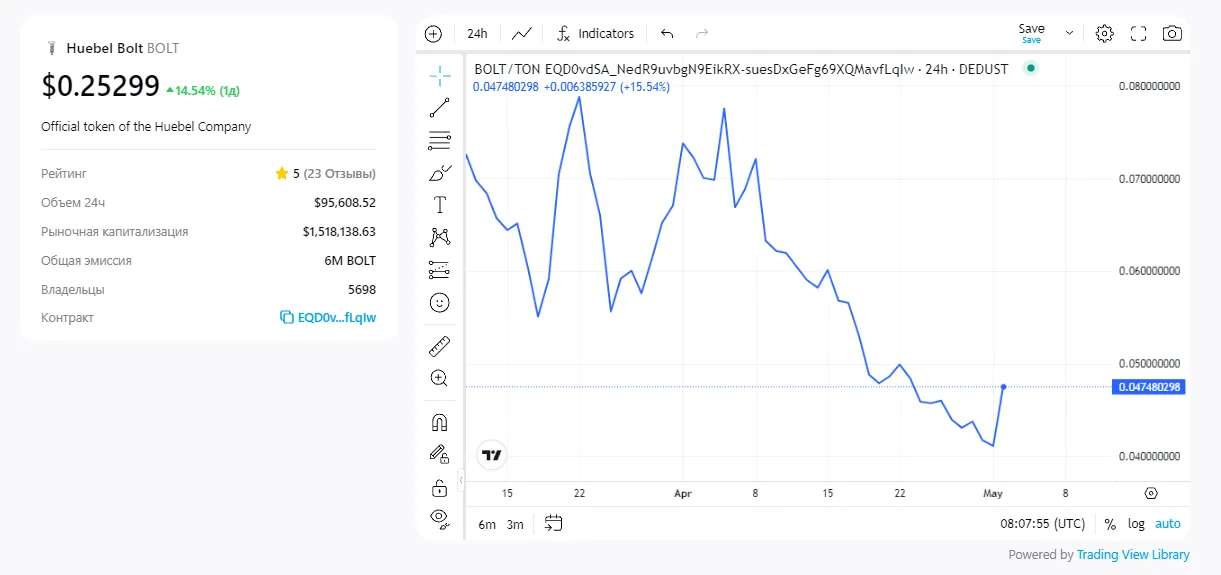Screen dimensions: 1221x575
Task: Save the chart layout
Action: [x=1031, y=33]
